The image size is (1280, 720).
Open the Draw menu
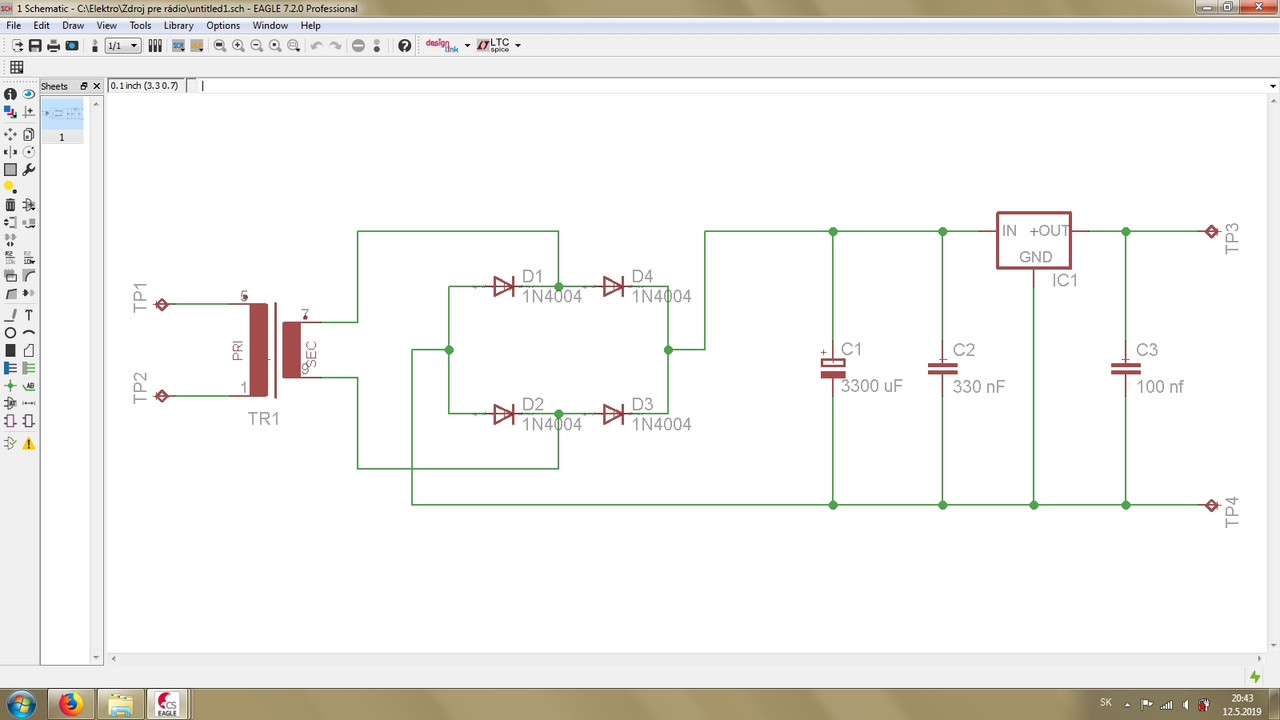[73, 25]
